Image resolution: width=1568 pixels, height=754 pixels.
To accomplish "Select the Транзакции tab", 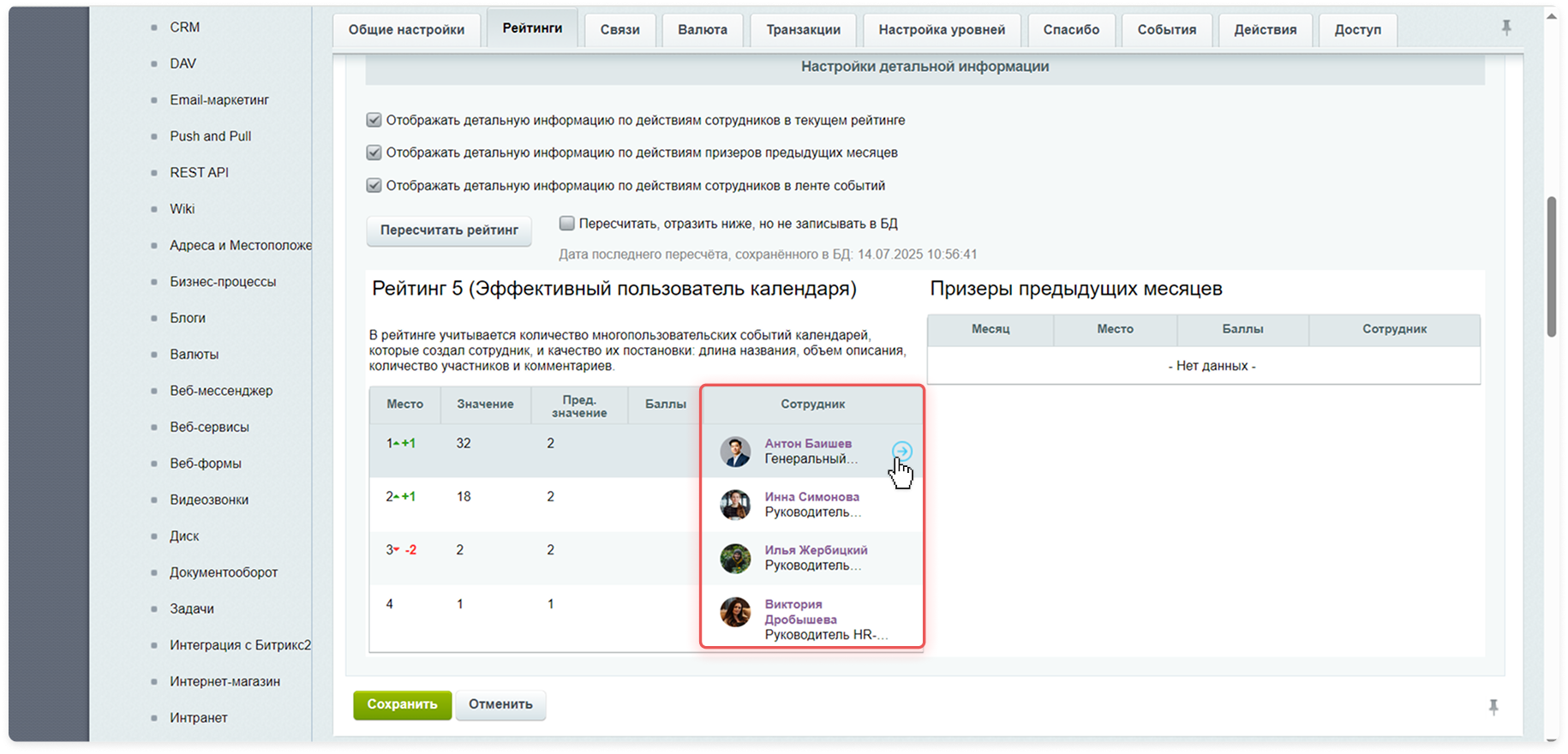I will (x=803, y=30).
